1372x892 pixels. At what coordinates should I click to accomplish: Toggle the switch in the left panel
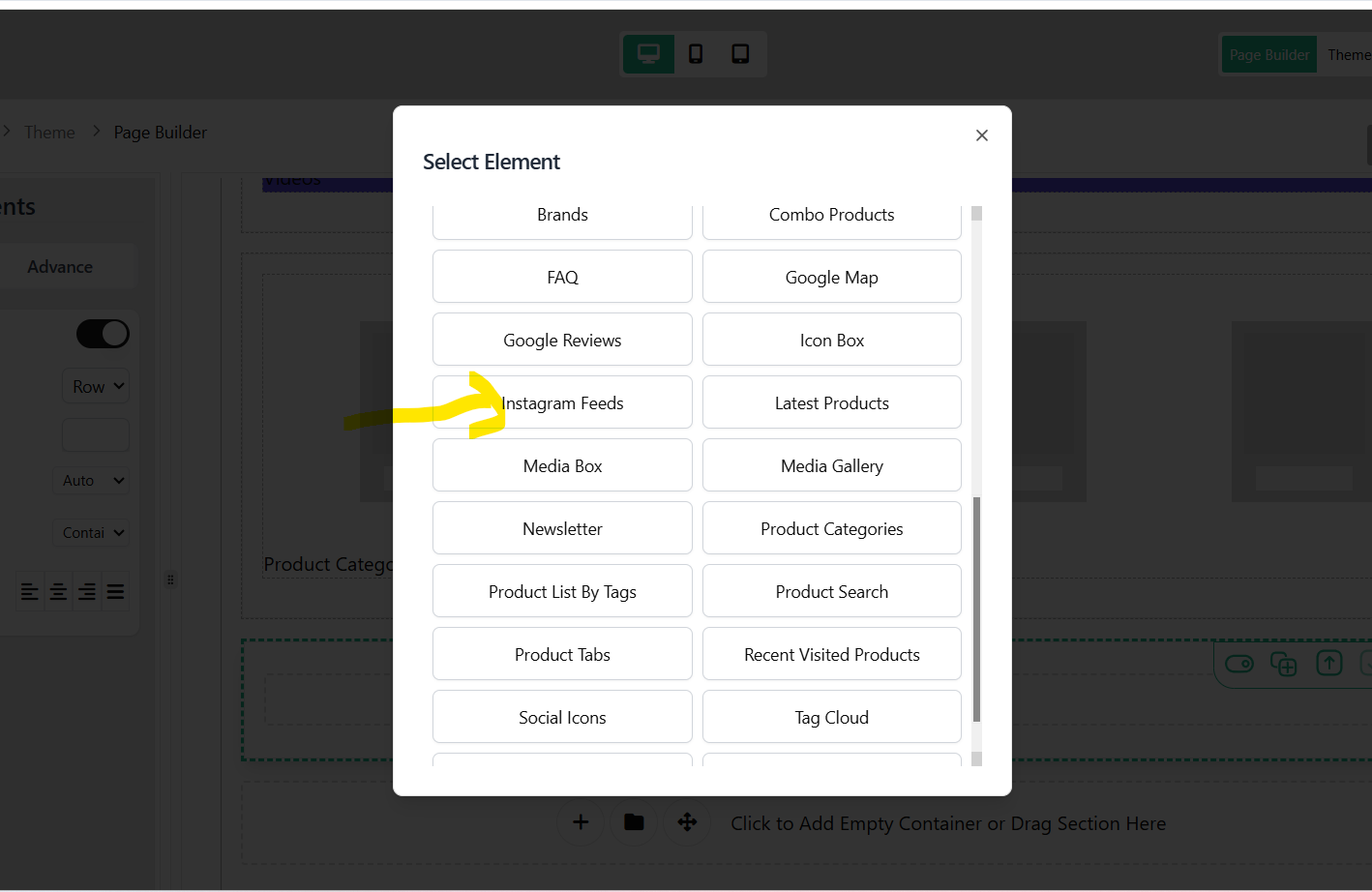pos(103,334)
